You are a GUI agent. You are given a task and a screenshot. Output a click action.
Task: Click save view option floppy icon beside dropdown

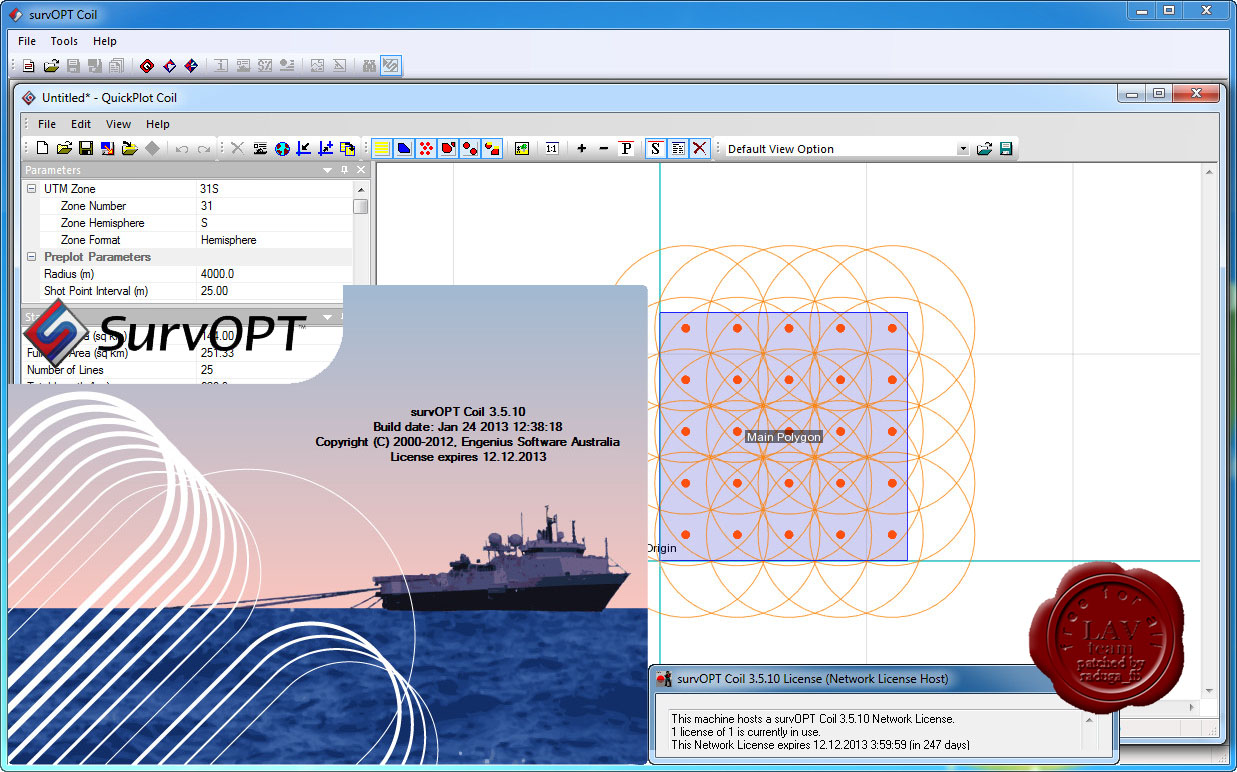click(x=1006, y=149)
